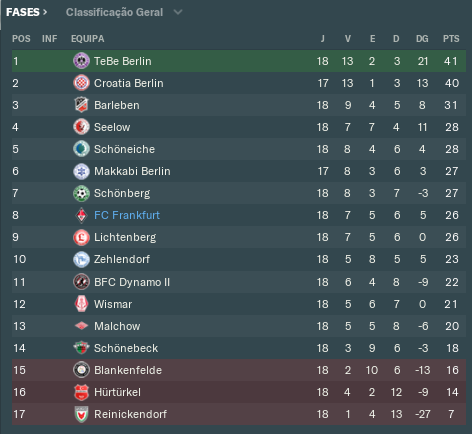Click the Croatia Berlin club badge
Viewport: 472px width, 434px height.
[x=81, y=83]
